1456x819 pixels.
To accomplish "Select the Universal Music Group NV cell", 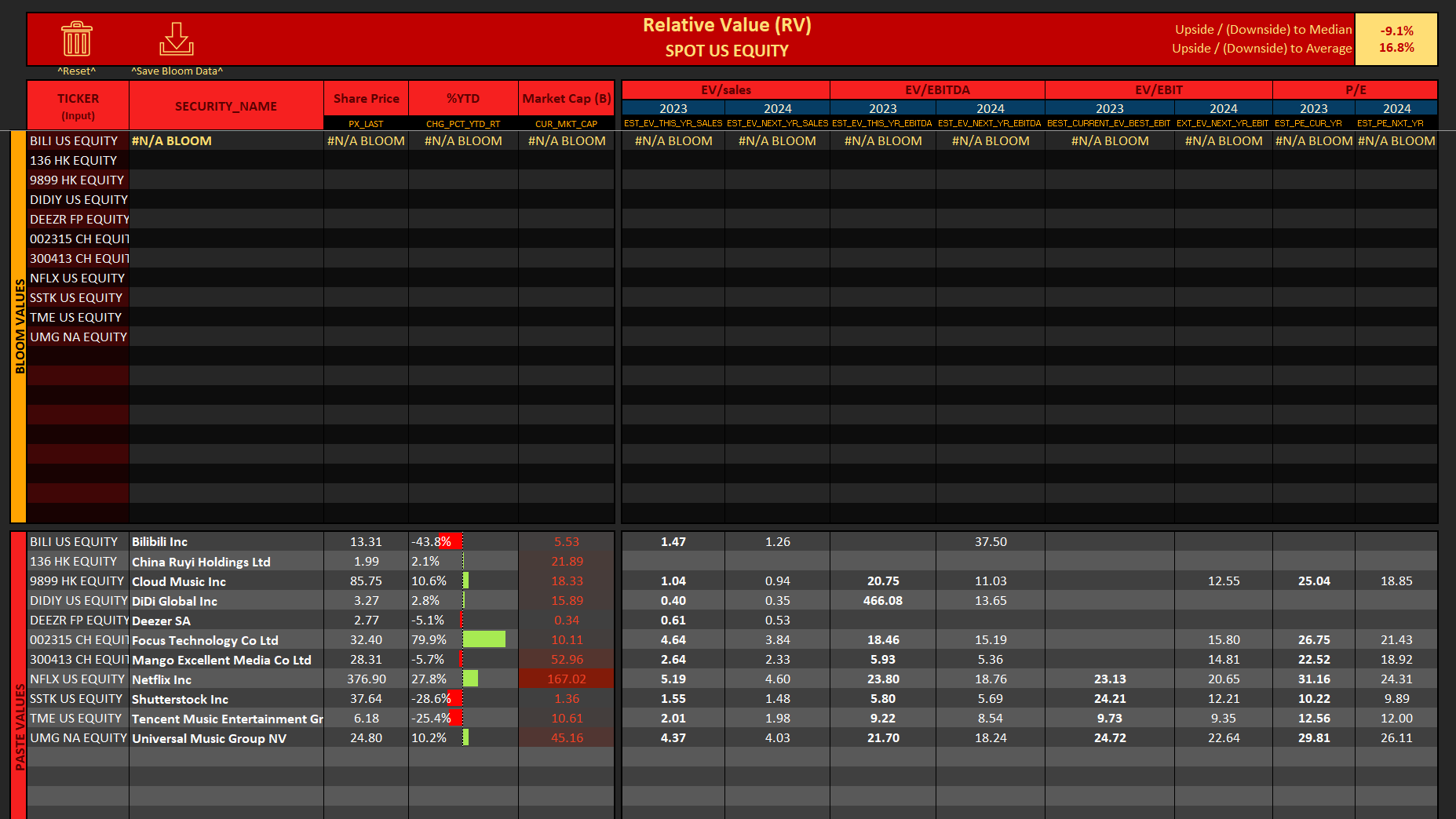I will pos(226,738).
